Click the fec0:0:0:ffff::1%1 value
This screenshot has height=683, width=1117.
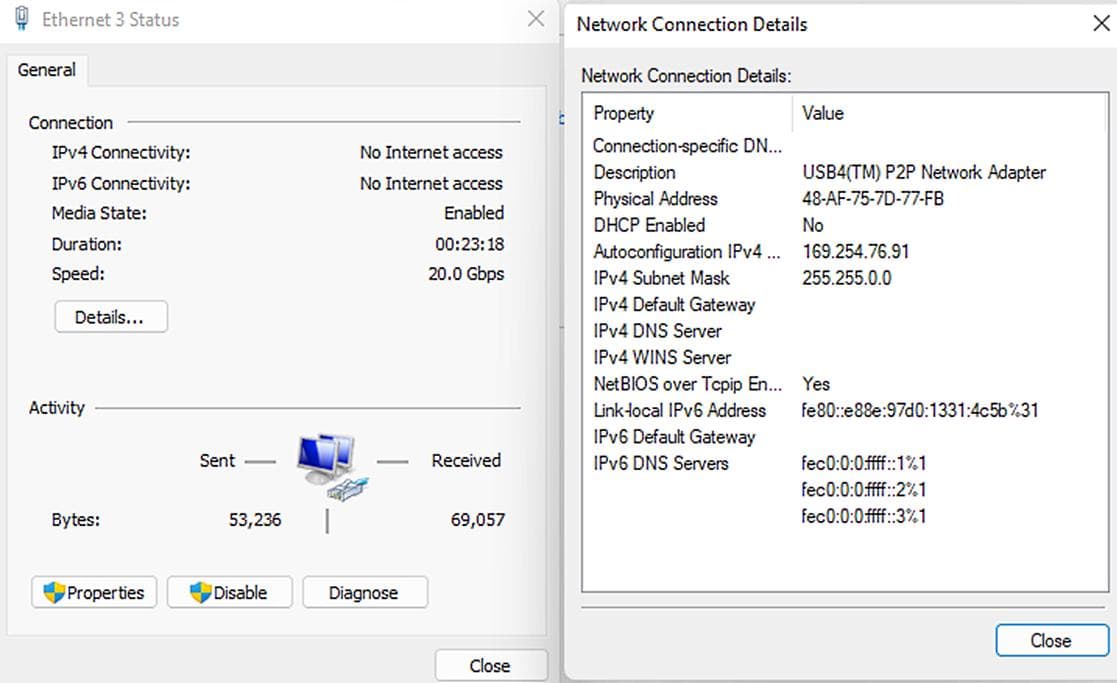[863, 463]
